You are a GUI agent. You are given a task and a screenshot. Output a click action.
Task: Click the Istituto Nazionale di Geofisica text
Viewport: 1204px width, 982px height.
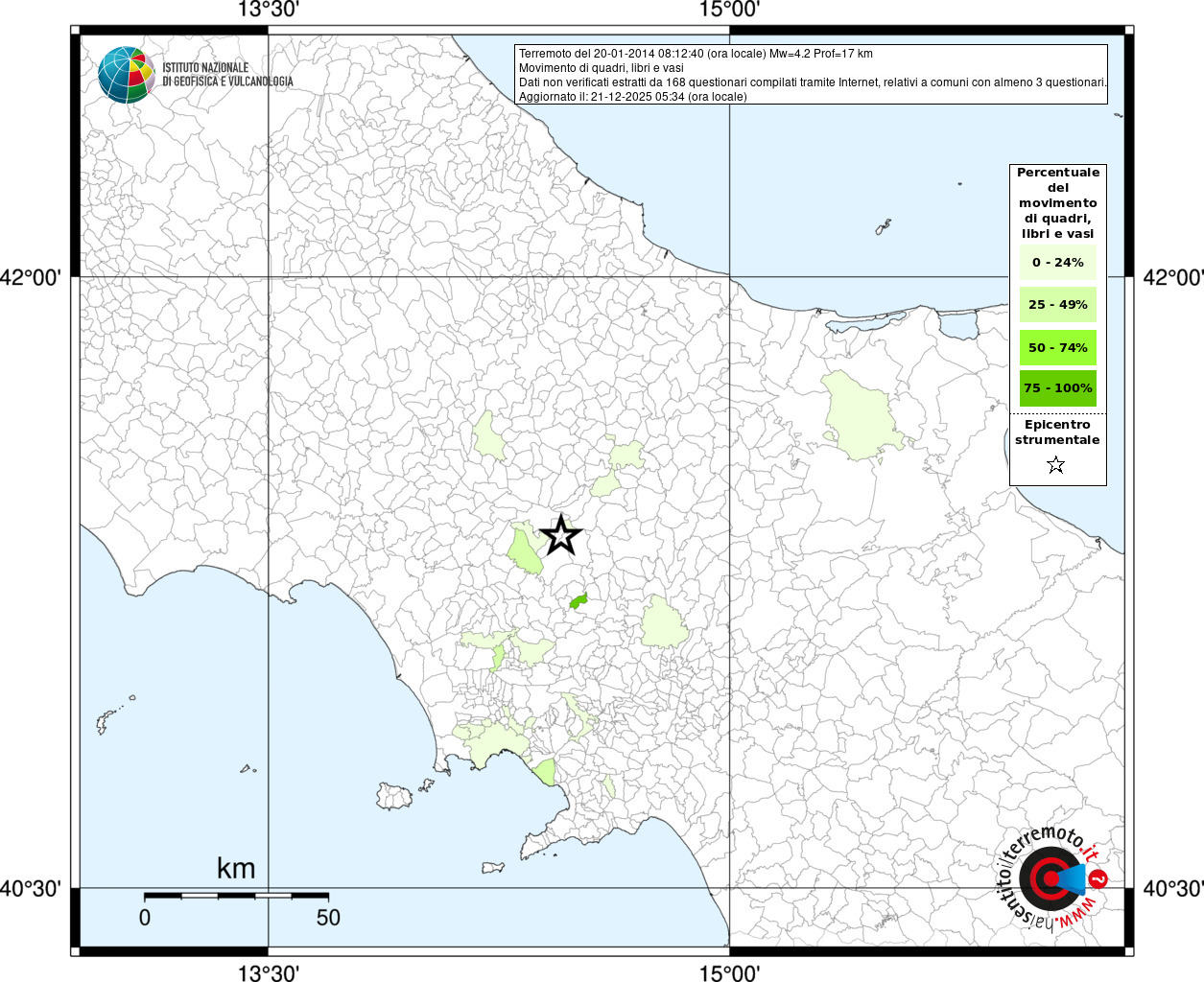point(228,74)
